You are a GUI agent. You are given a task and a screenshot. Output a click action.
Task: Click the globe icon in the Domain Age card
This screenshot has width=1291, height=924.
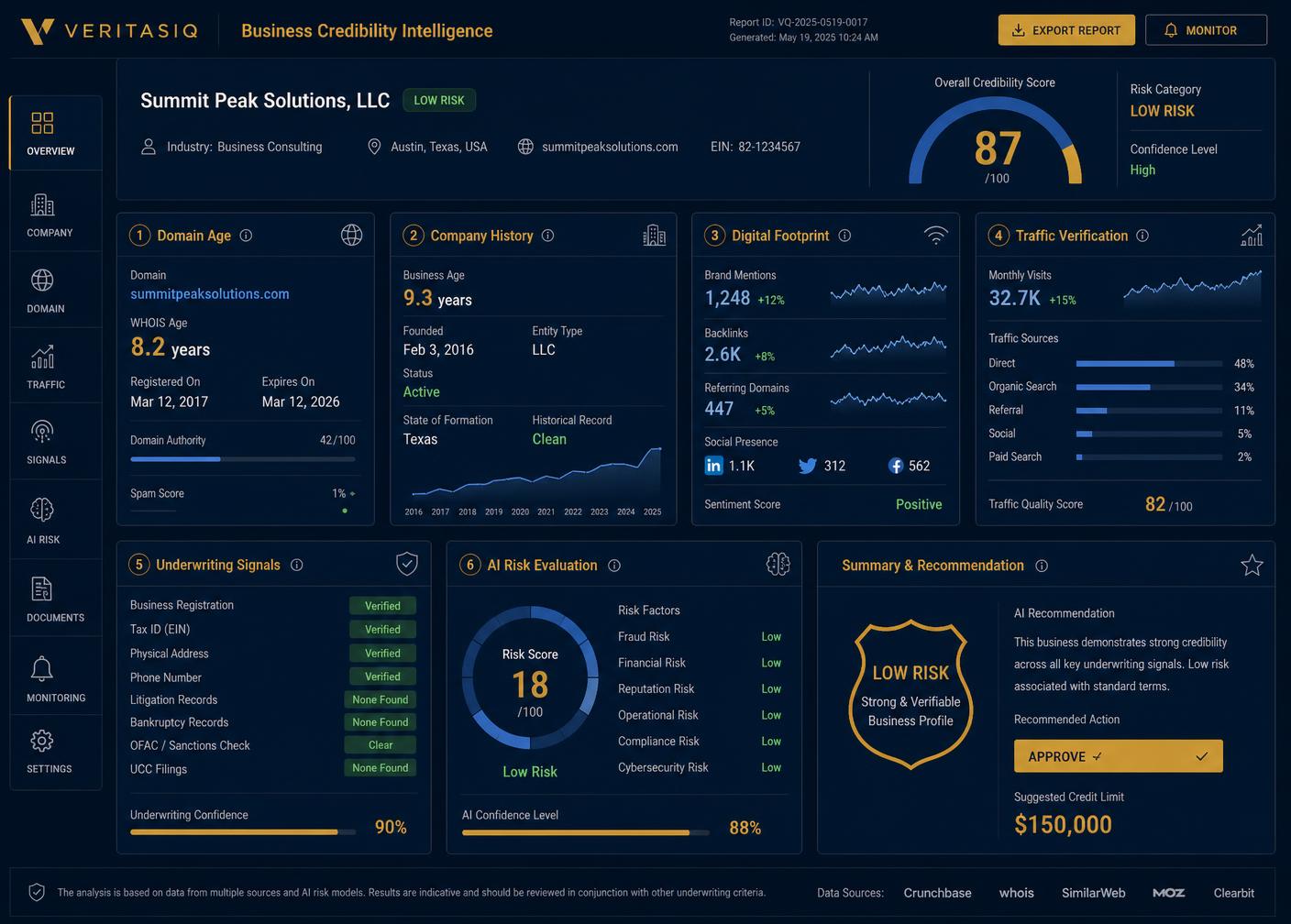(x=351, y=235)
